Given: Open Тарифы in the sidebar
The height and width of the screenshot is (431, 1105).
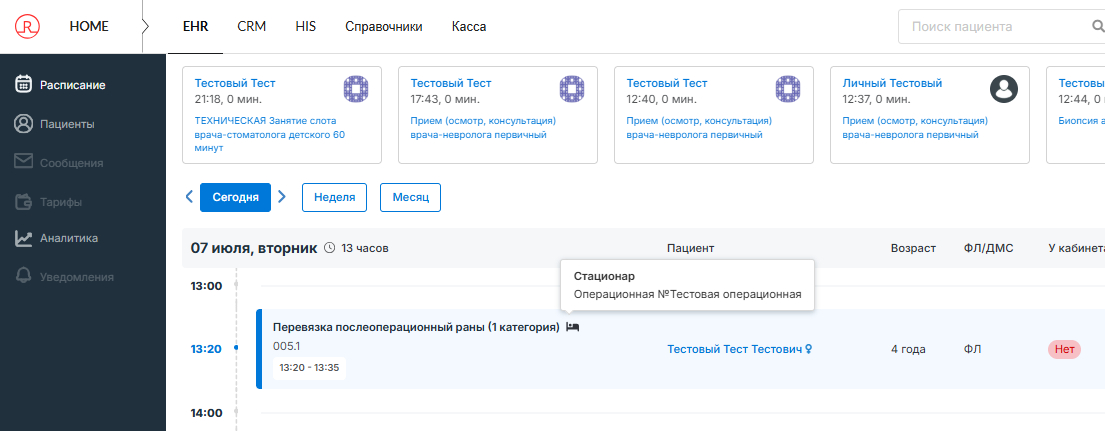Looking at the screenshot, I should click(x=61, y=202).
